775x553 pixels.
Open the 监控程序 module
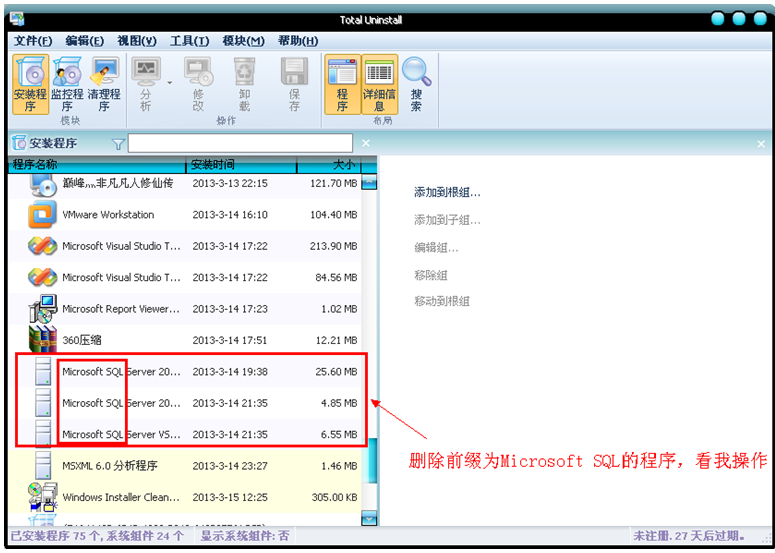point(67,85)
